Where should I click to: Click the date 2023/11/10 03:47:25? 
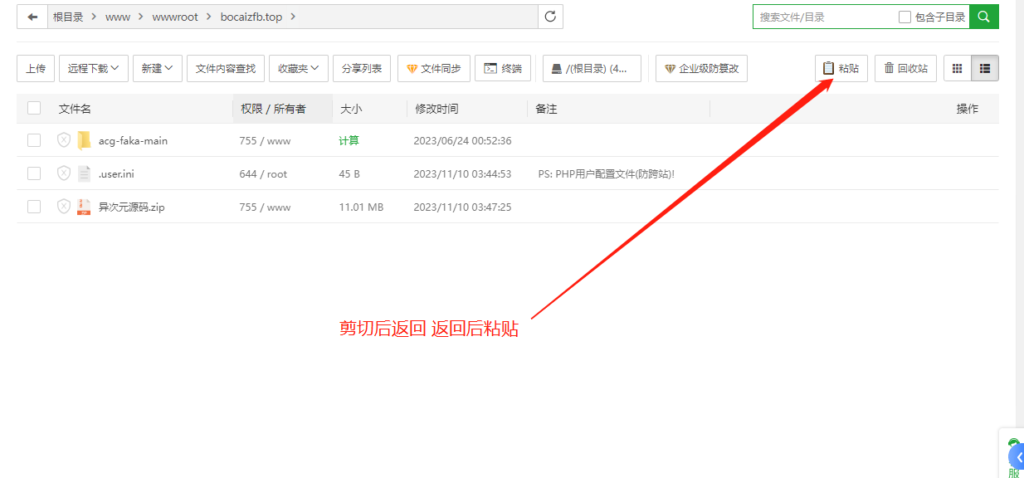click(462, 207)
